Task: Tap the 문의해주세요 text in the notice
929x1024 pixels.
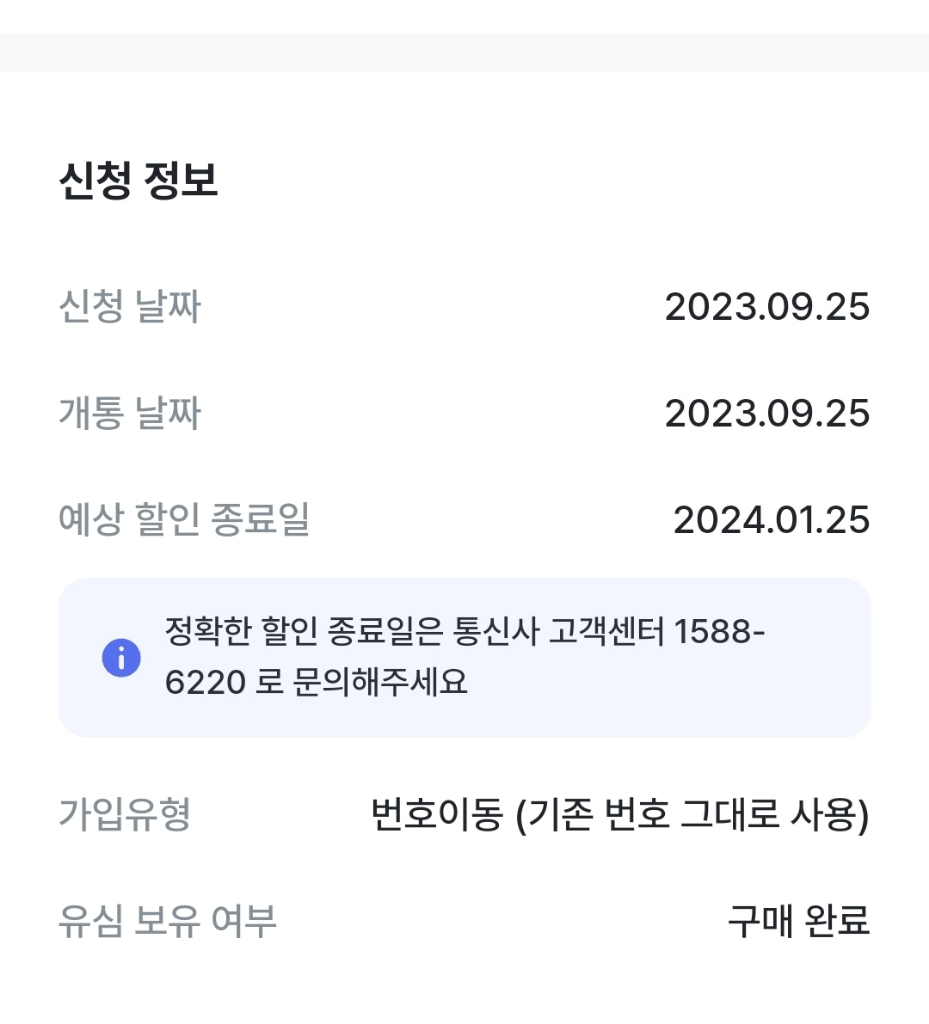Action: coord(380,683)
